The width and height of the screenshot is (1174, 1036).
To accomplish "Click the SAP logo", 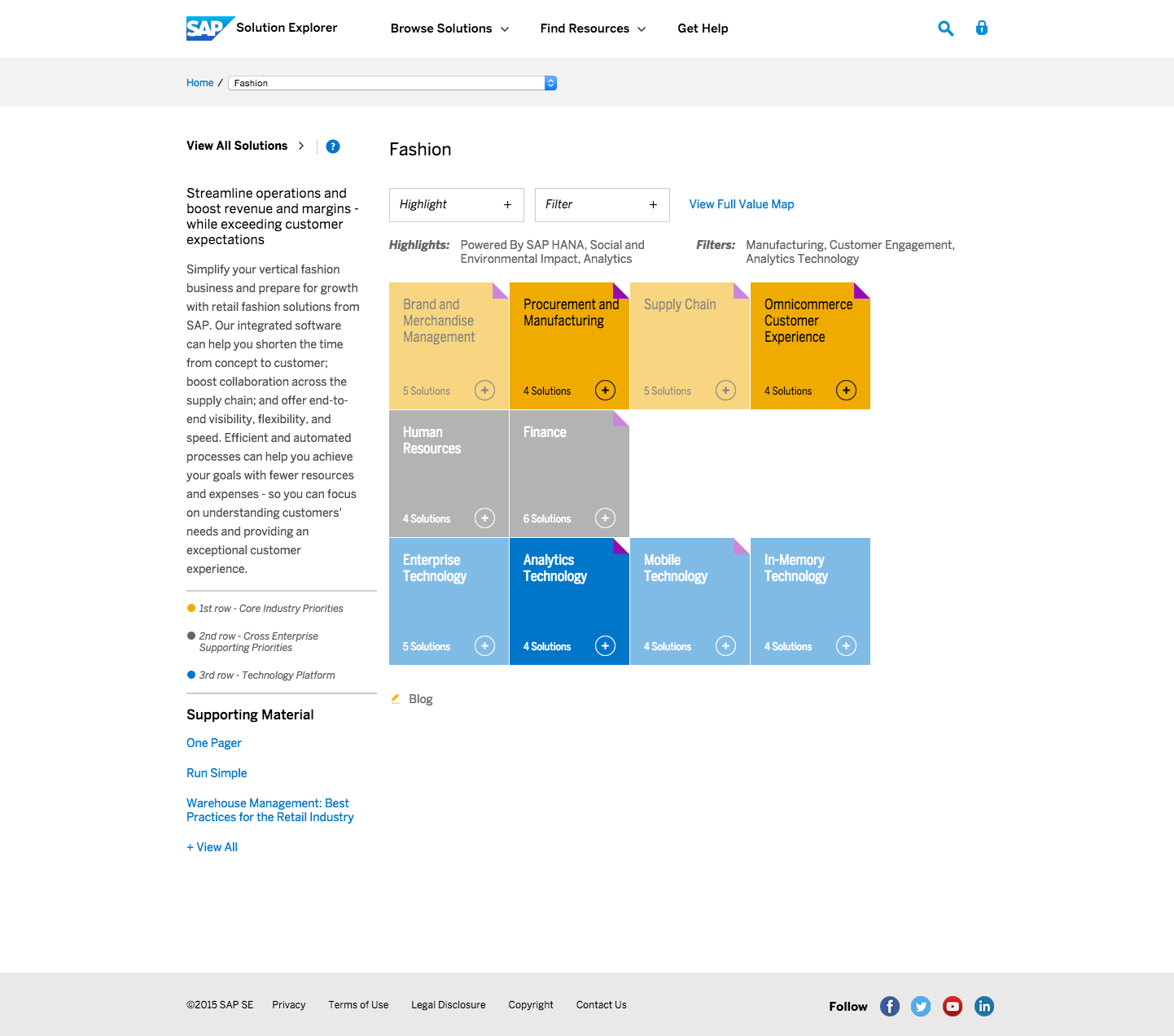I will pyautogui.click(x=210, y=28).
